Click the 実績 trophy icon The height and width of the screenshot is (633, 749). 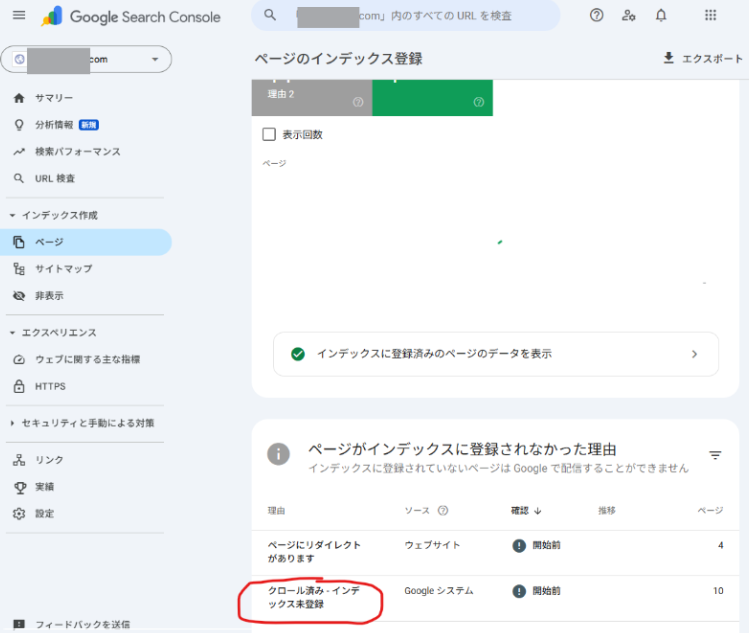[20, 487]
